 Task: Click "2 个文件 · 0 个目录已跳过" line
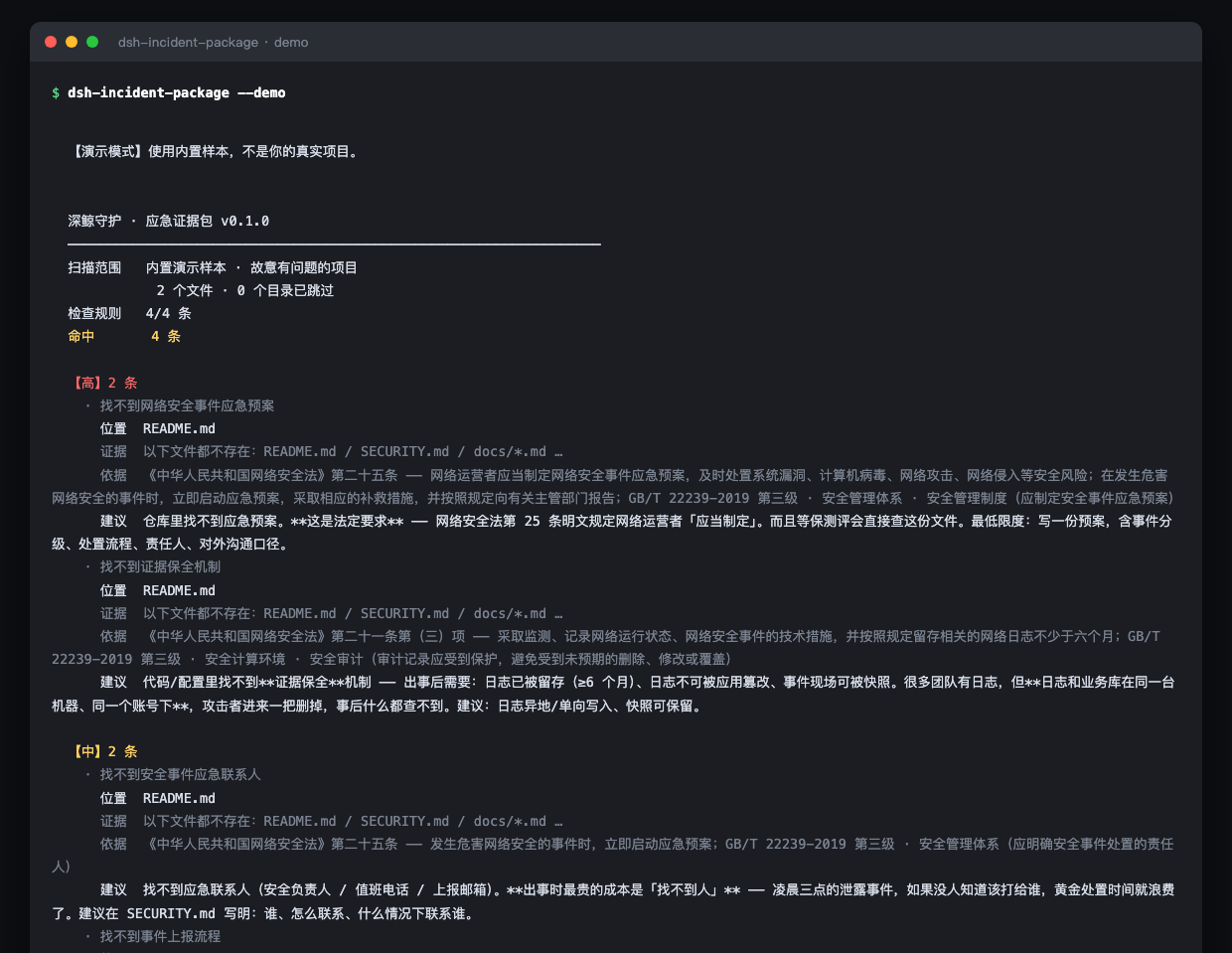244,290
